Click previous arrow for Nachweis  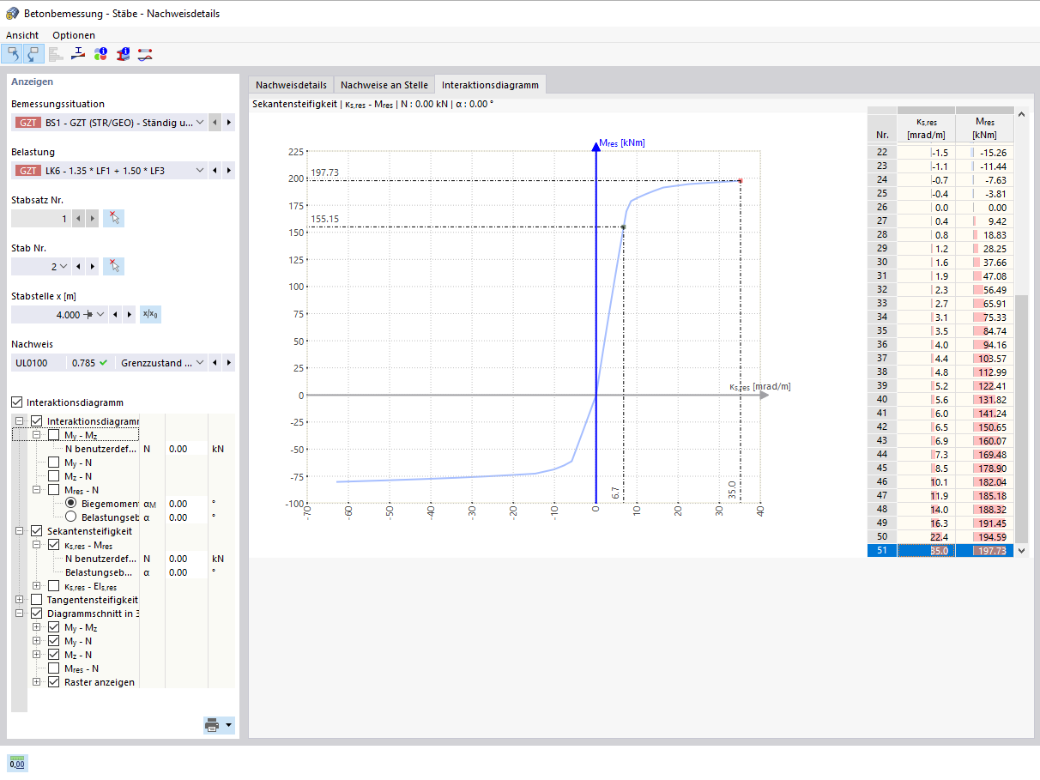click(x=215, y=363)
